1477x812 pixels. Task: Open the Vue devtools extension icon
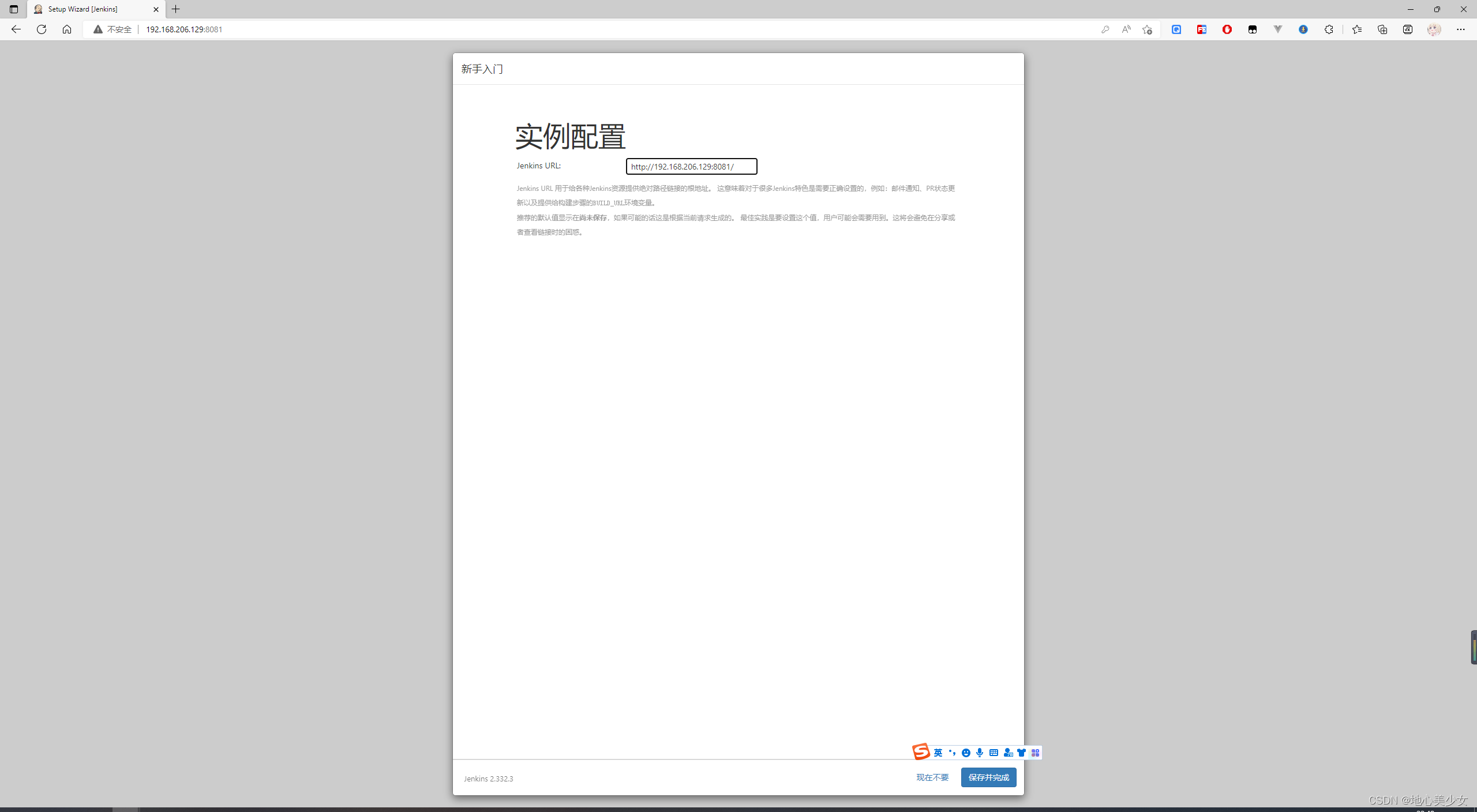pyautogui.click(x=1278, y=29)
